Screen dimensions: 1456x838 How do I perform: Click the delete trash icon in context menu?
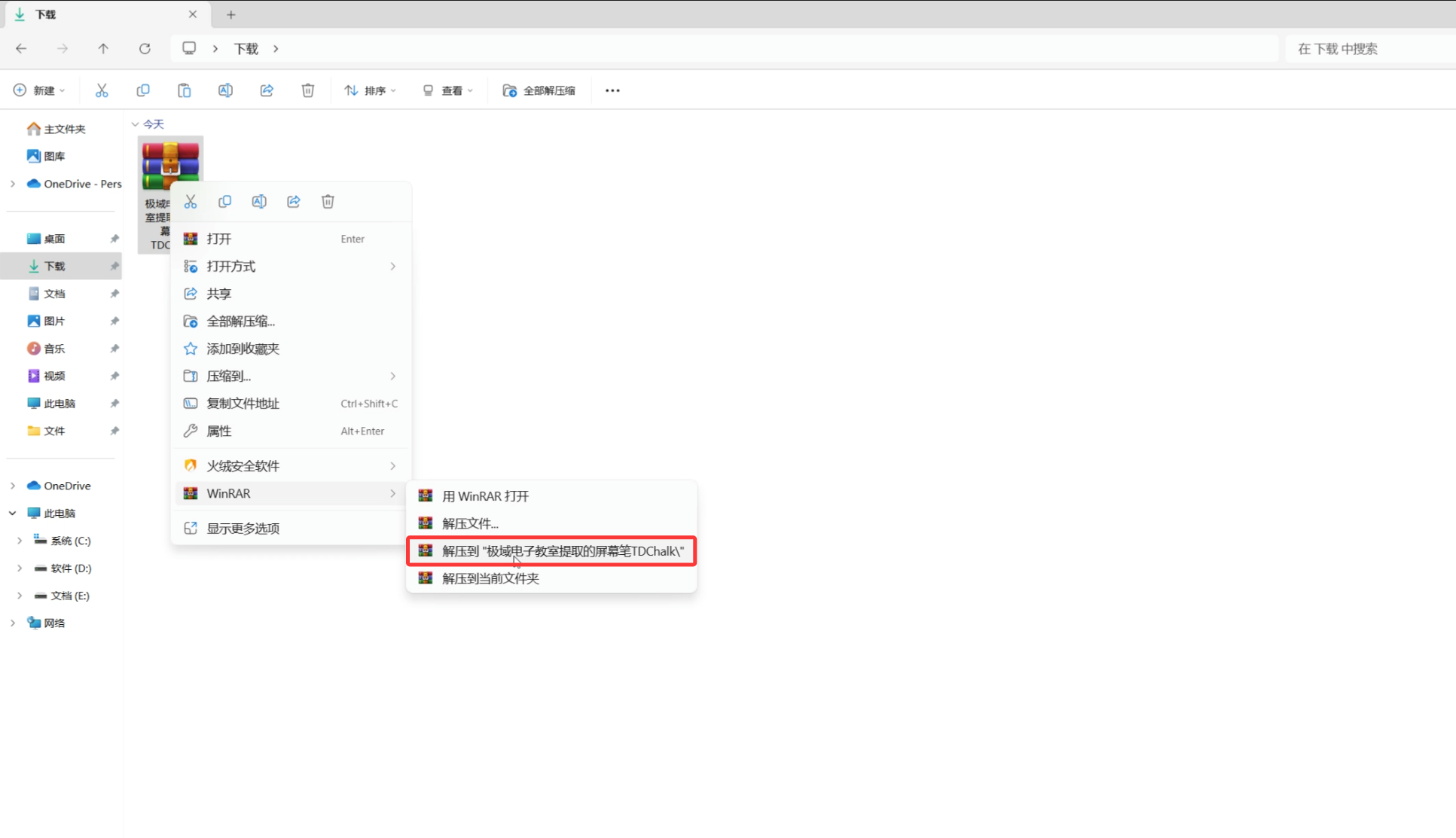click(328, 202)
